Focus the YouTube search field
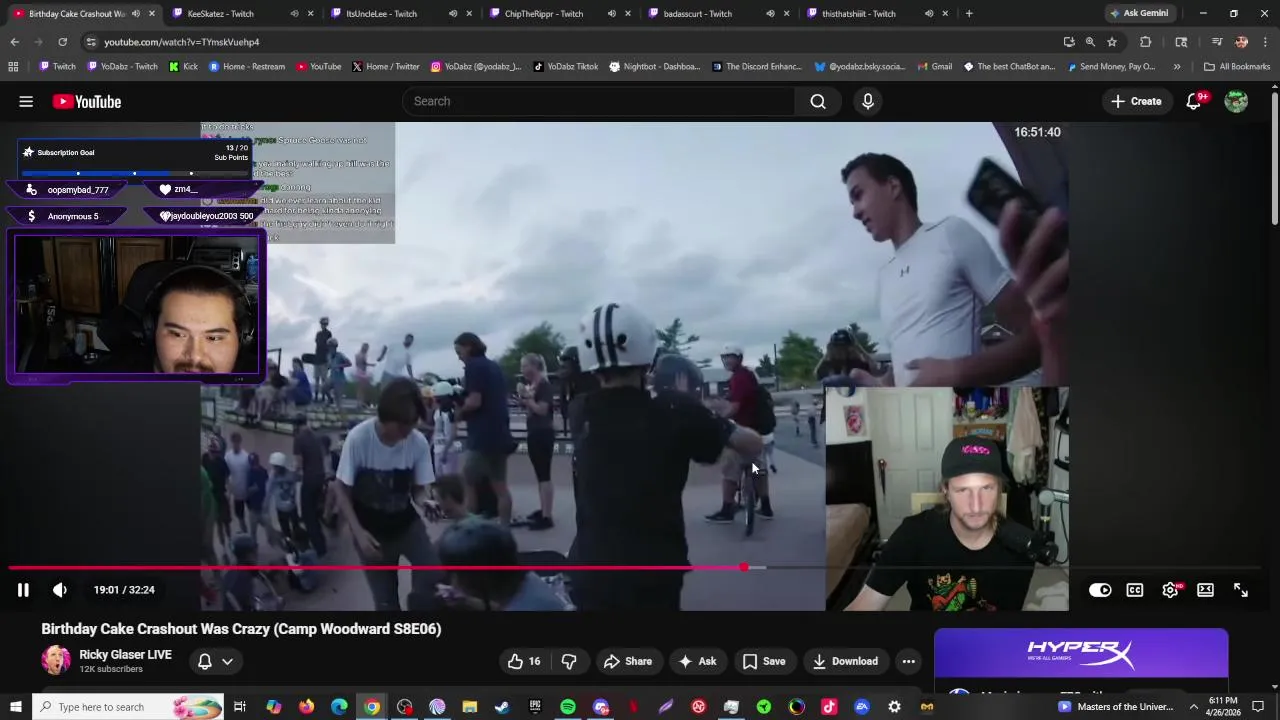This screenshot has width=1280, height=720. pyautogui.click(x=598, y=101)
